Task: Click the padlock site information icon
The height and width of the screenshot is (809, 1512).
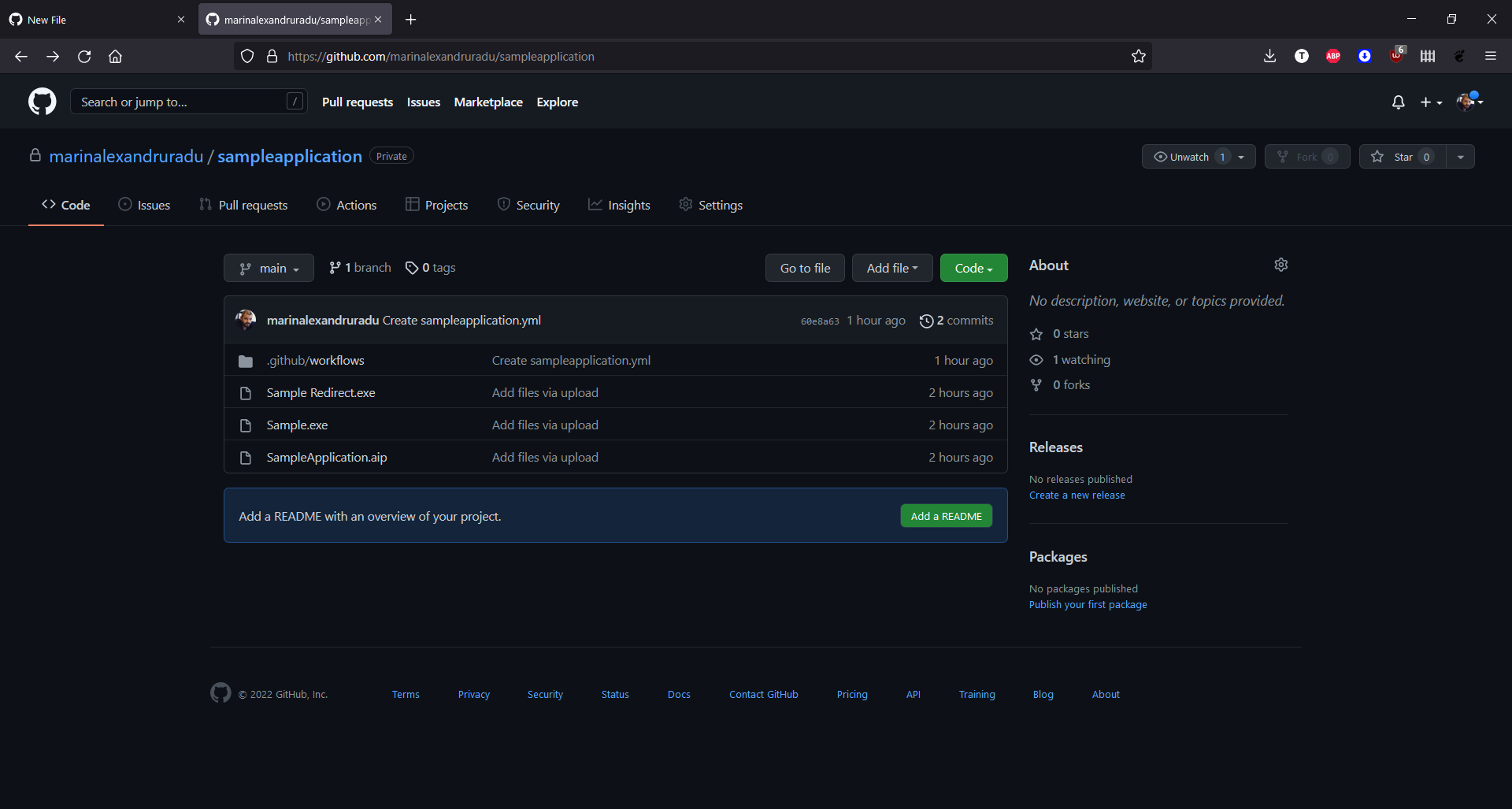Action: pyautogui.click(x=272, y=56)
